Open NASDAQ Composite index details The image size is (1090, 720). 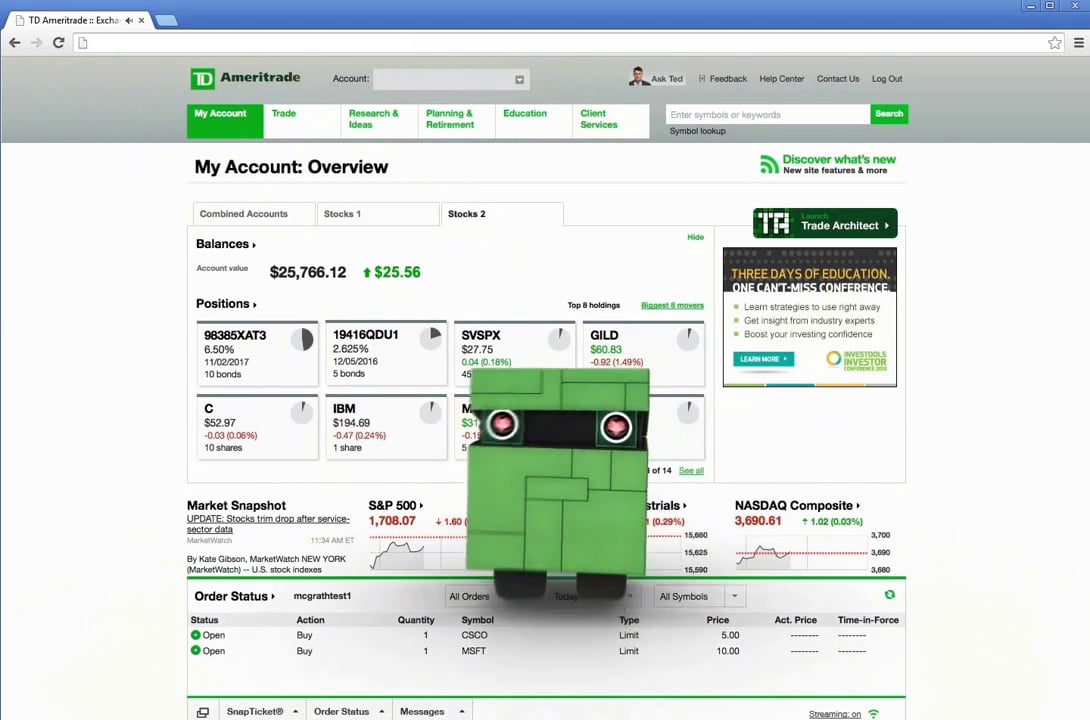797,505
